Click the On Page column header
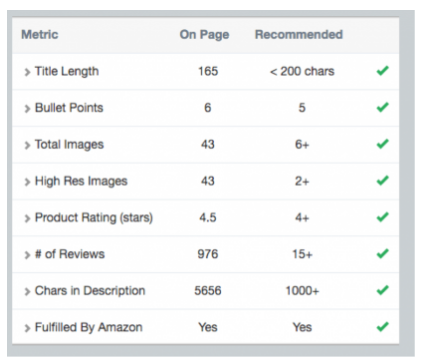Image resolution: width=422 pixels, height=363 pixels. coord(204,35)
